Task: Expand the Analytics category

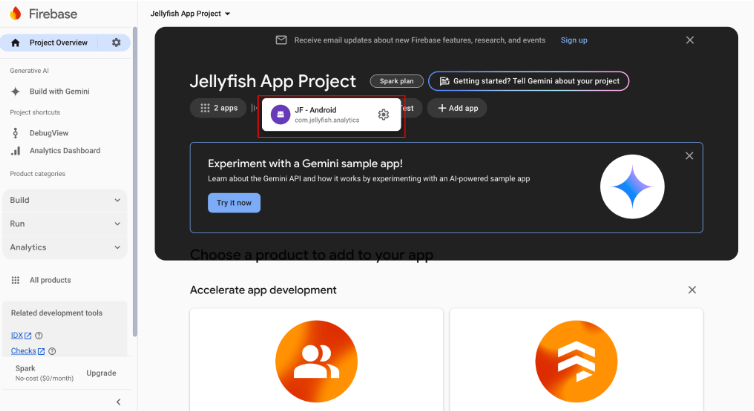Action: (x=65, y=247)
